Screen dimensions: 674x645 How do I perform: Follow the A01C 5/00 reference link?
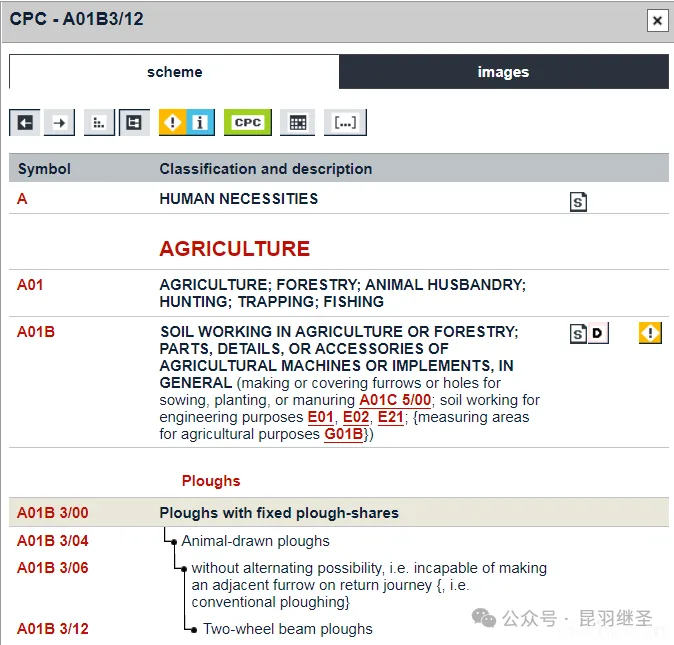pos(395,400)
